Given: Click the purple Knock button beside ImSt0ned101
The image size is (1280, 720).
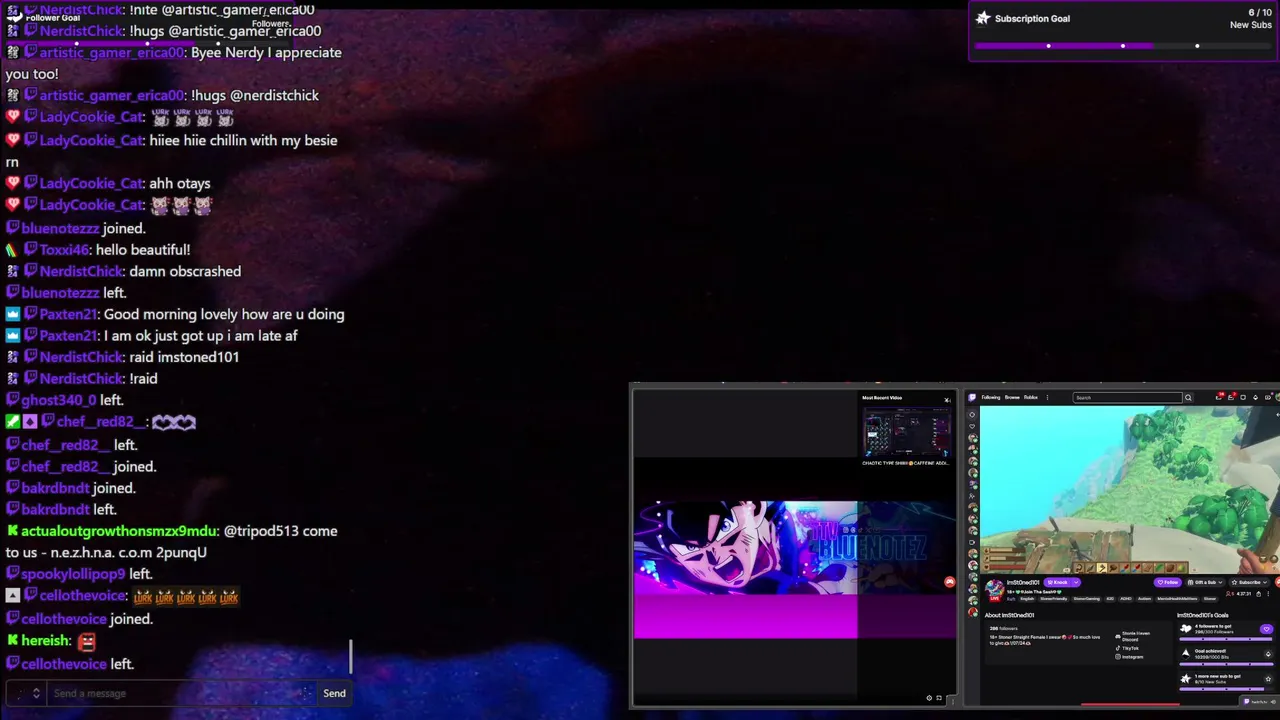Looking at the screenshot, I should [x=1057, y=582].
